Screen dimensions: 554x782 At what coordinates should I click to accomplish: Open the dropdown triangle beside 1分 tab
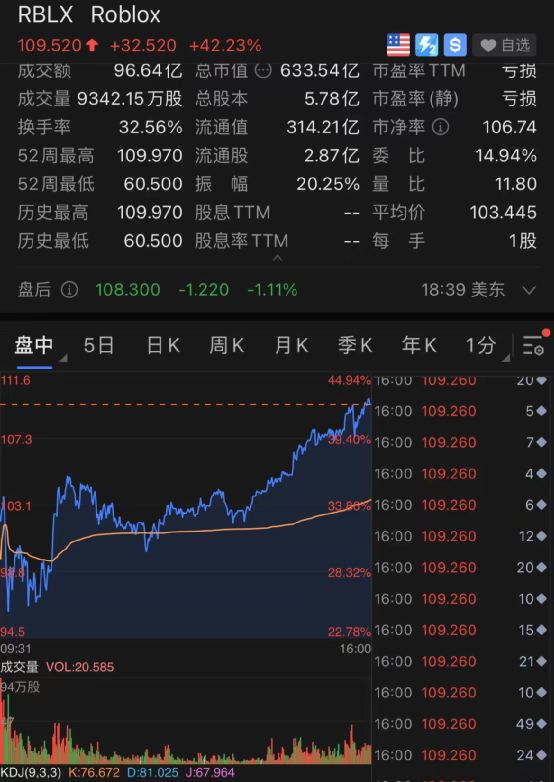pyautogui.click(x=506, y=358)
